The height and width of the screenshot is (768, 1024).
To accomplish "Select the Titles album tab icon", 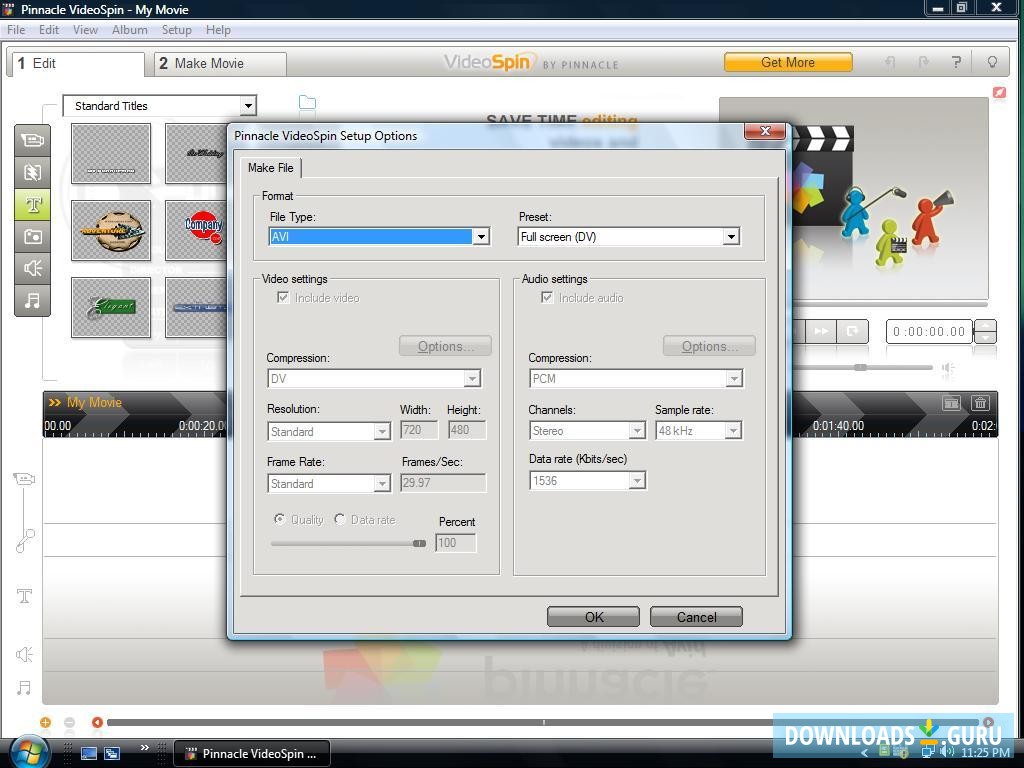I will click(32, 204).
